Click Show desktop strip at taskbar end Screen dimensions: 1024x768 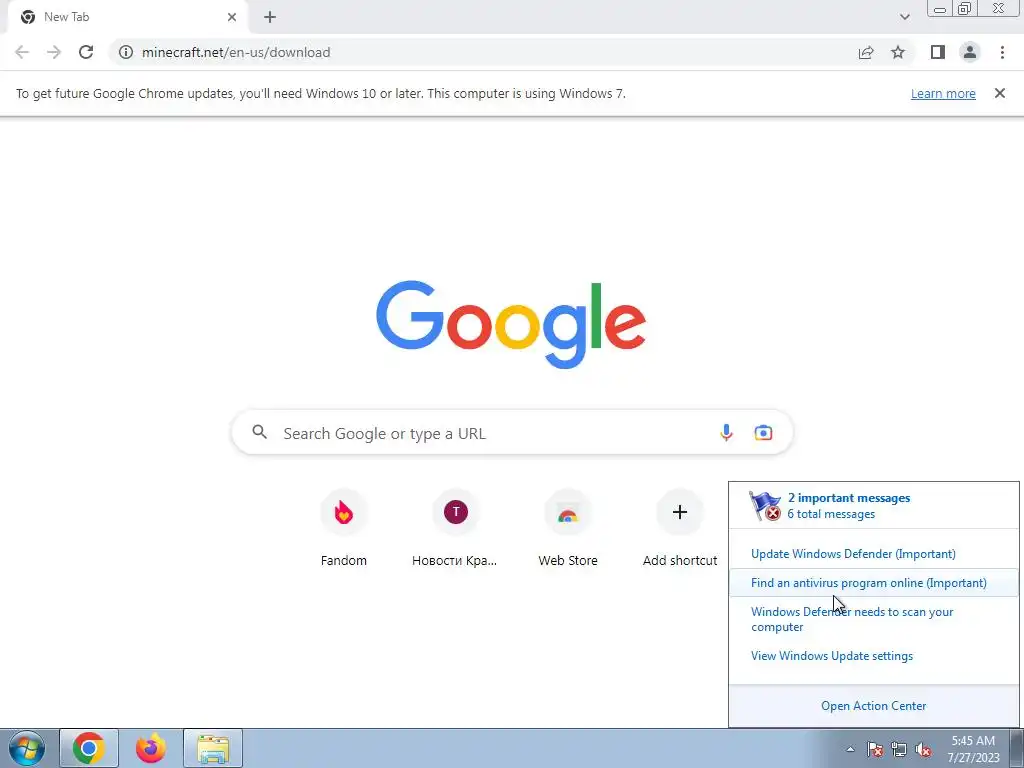click(x=1016, y=748)
